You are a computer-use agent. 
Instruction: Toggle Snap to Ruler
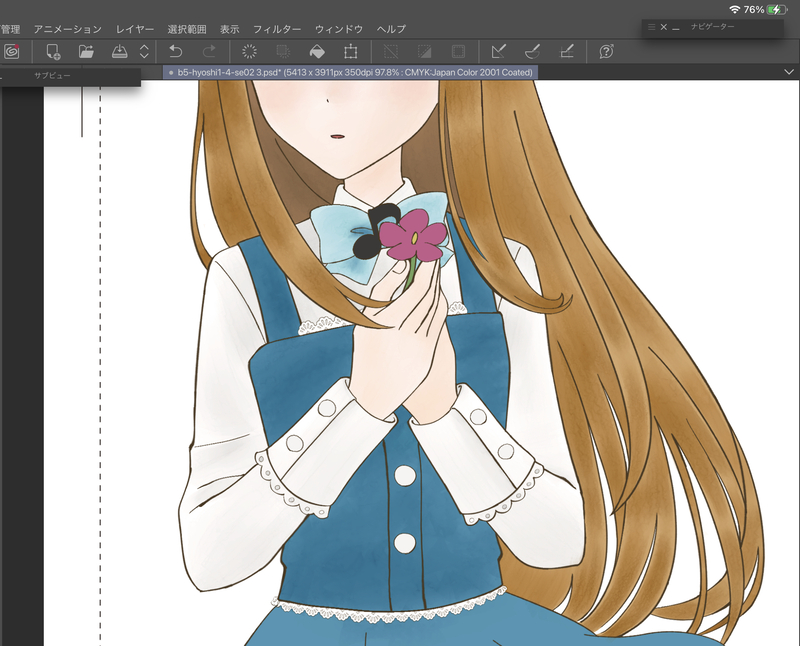coord(499,51)
